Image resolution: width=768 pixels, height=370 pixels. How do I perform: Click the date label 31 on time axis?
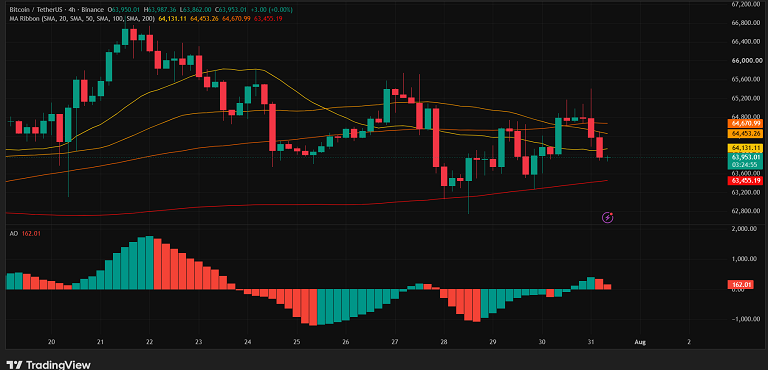[x=591, y=342]
